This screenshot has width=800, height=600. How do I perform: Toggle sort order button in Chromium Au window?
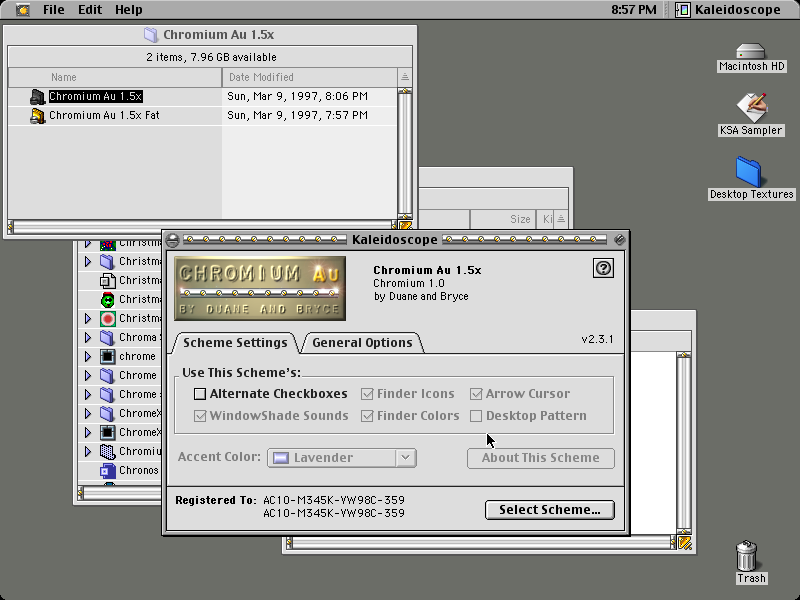[x=405, y=77]
